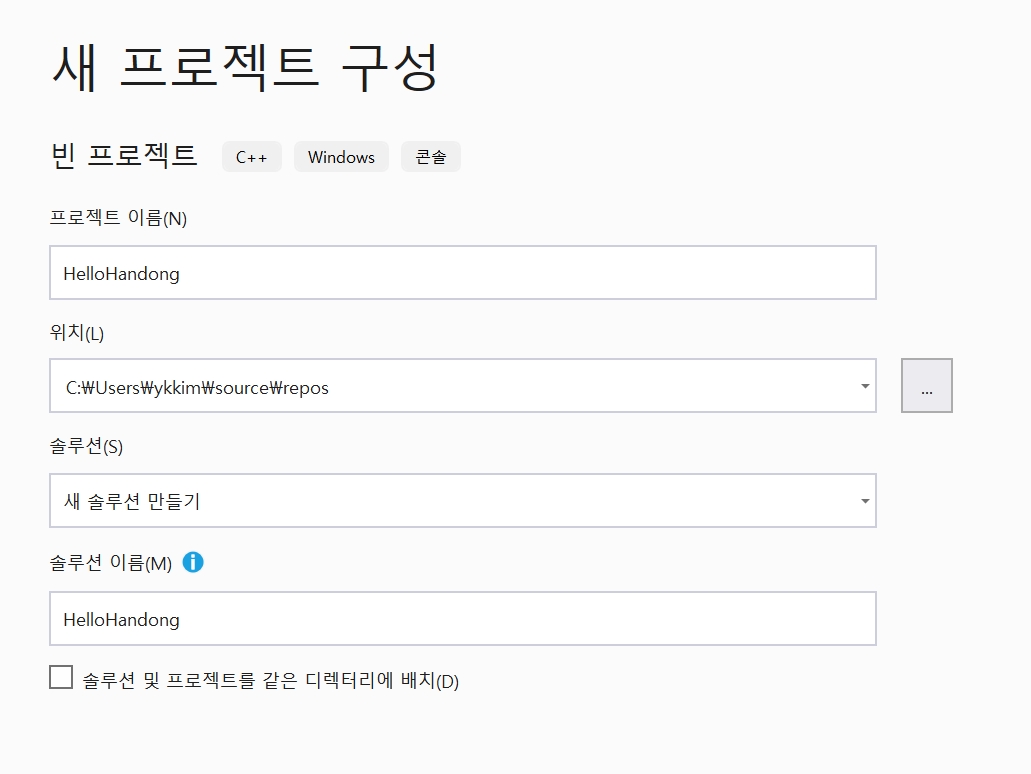1031x774 pixels.
Task: Browse for location with the ... button
Action: [926, 386]
